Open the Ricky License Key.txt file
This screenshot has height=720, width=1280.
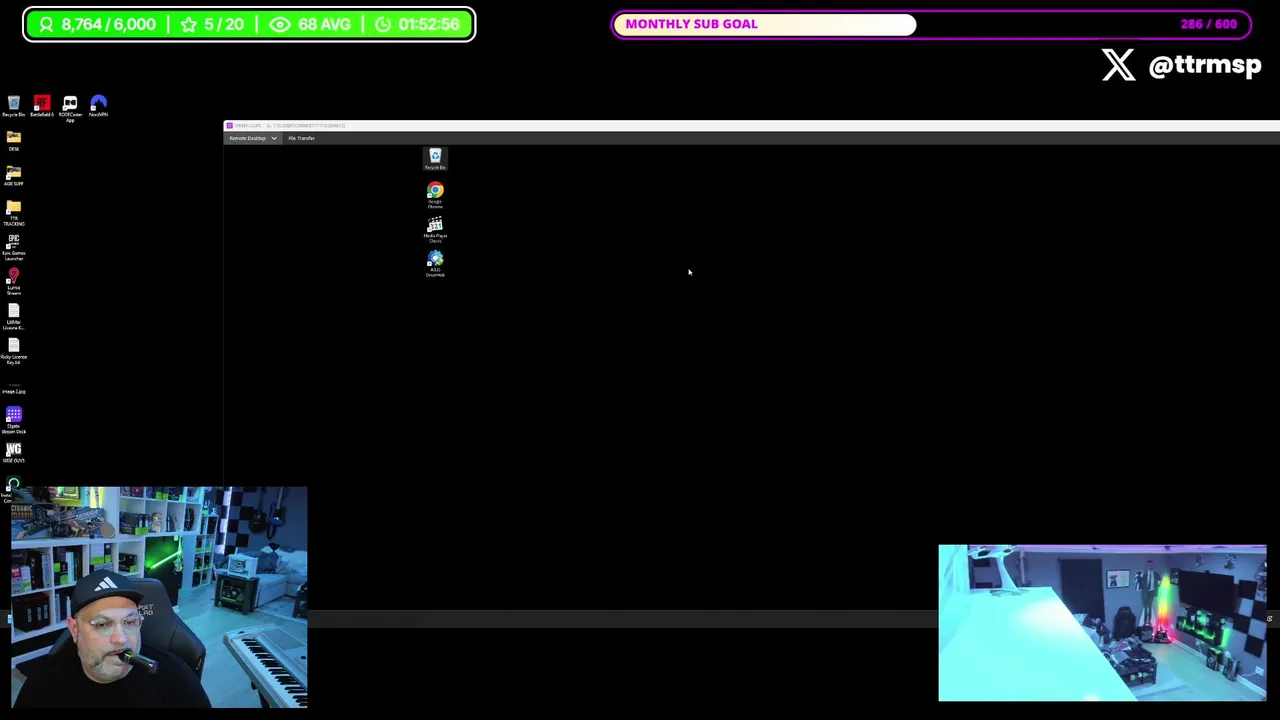tap(13, 352)
